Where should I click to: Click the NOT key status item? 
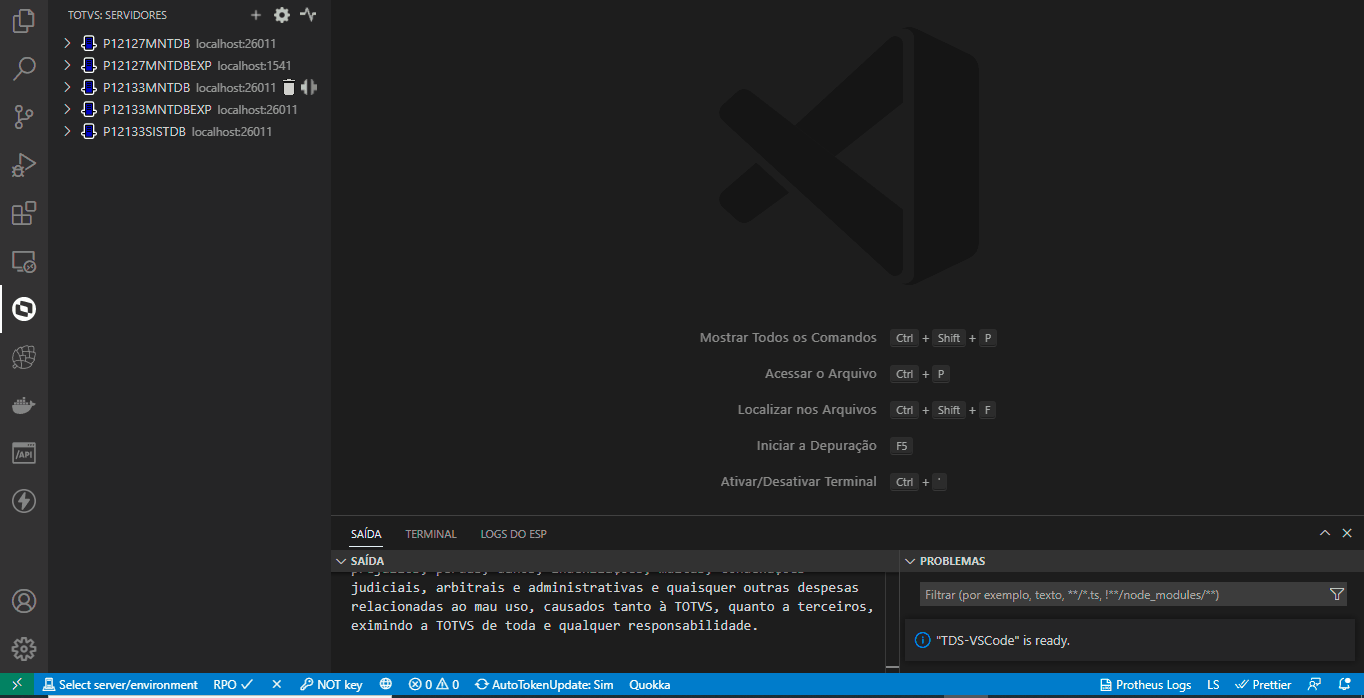(x=331, y=685)
